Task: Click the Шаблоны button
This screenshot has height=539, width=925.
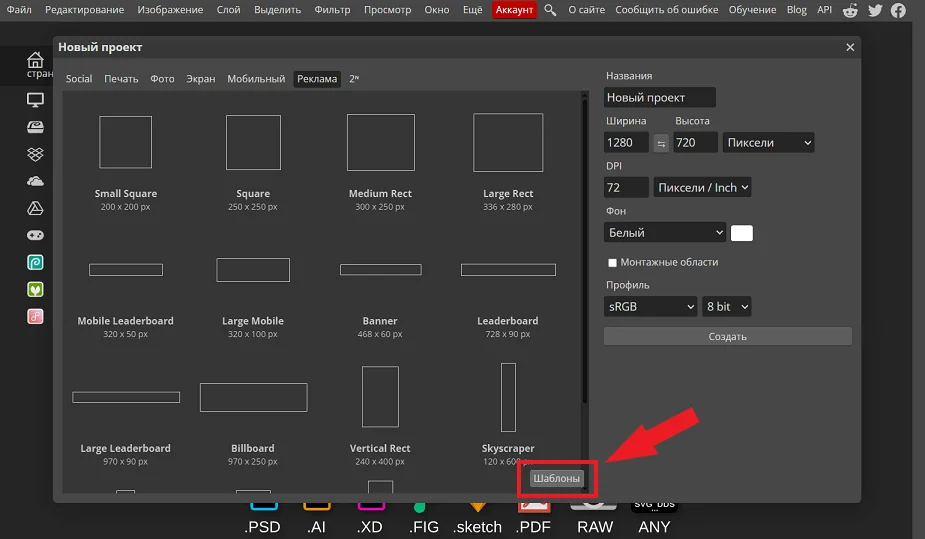Action: point(556,479)
